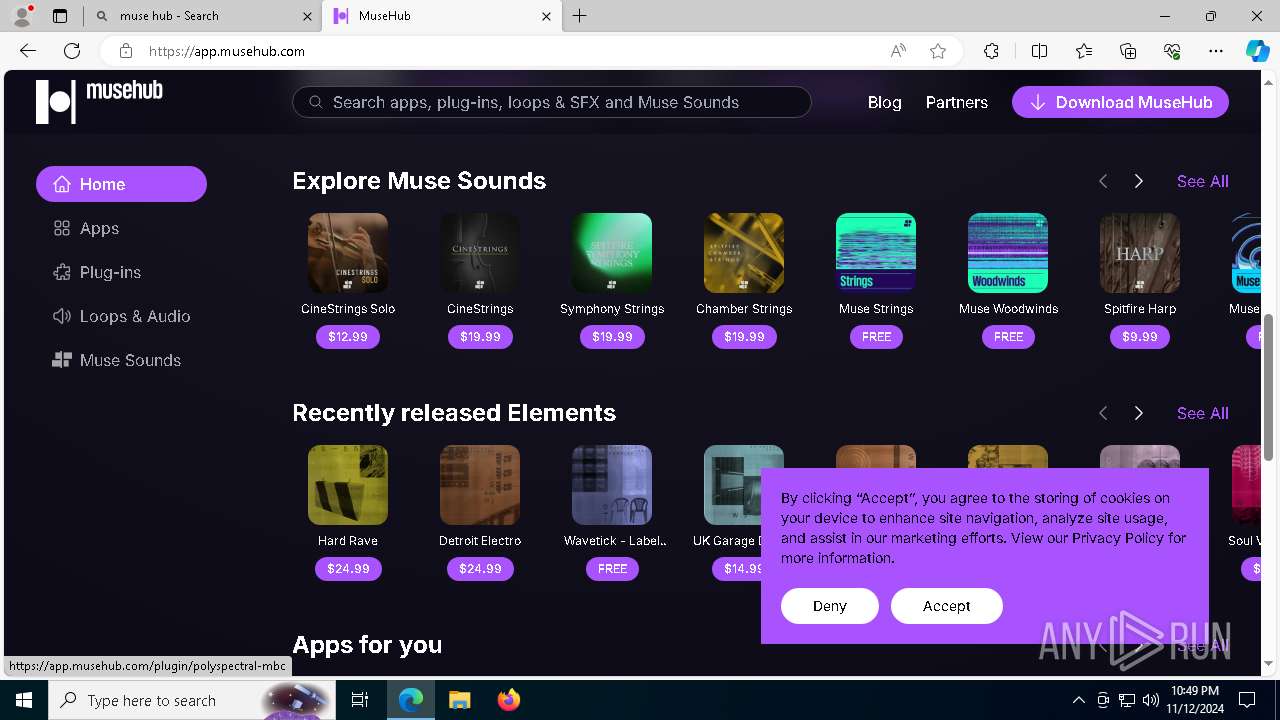The image size is (1280, 720).
Task: Toggle the Split screen icon
Action: (1039, 51)
